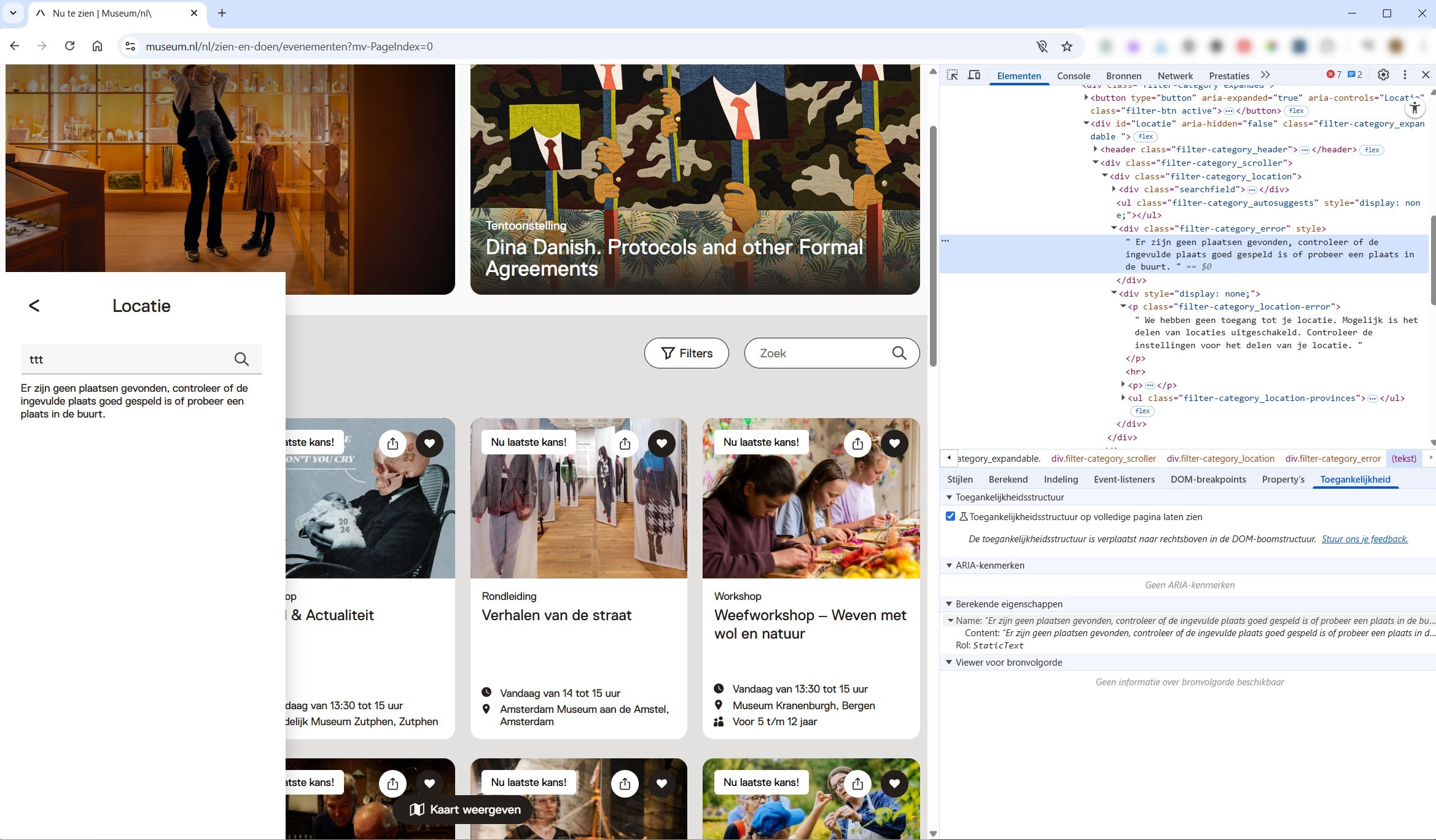Open the 'Stuur ons je feedback' link

pyautogui.click(x=1365, y=539)
